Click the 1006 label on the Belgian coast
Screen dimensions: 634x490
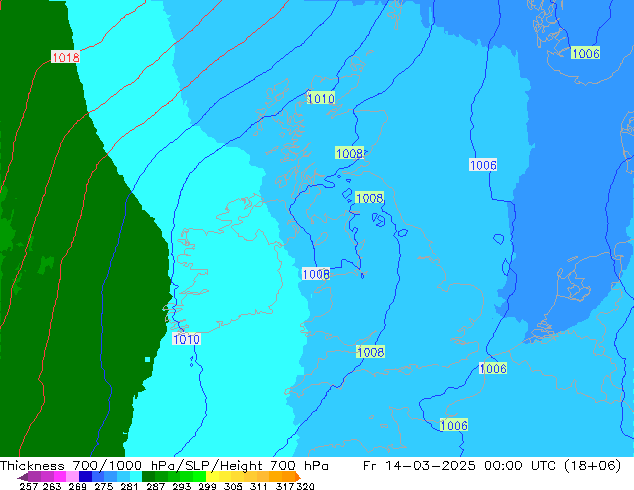click(493, 368)
